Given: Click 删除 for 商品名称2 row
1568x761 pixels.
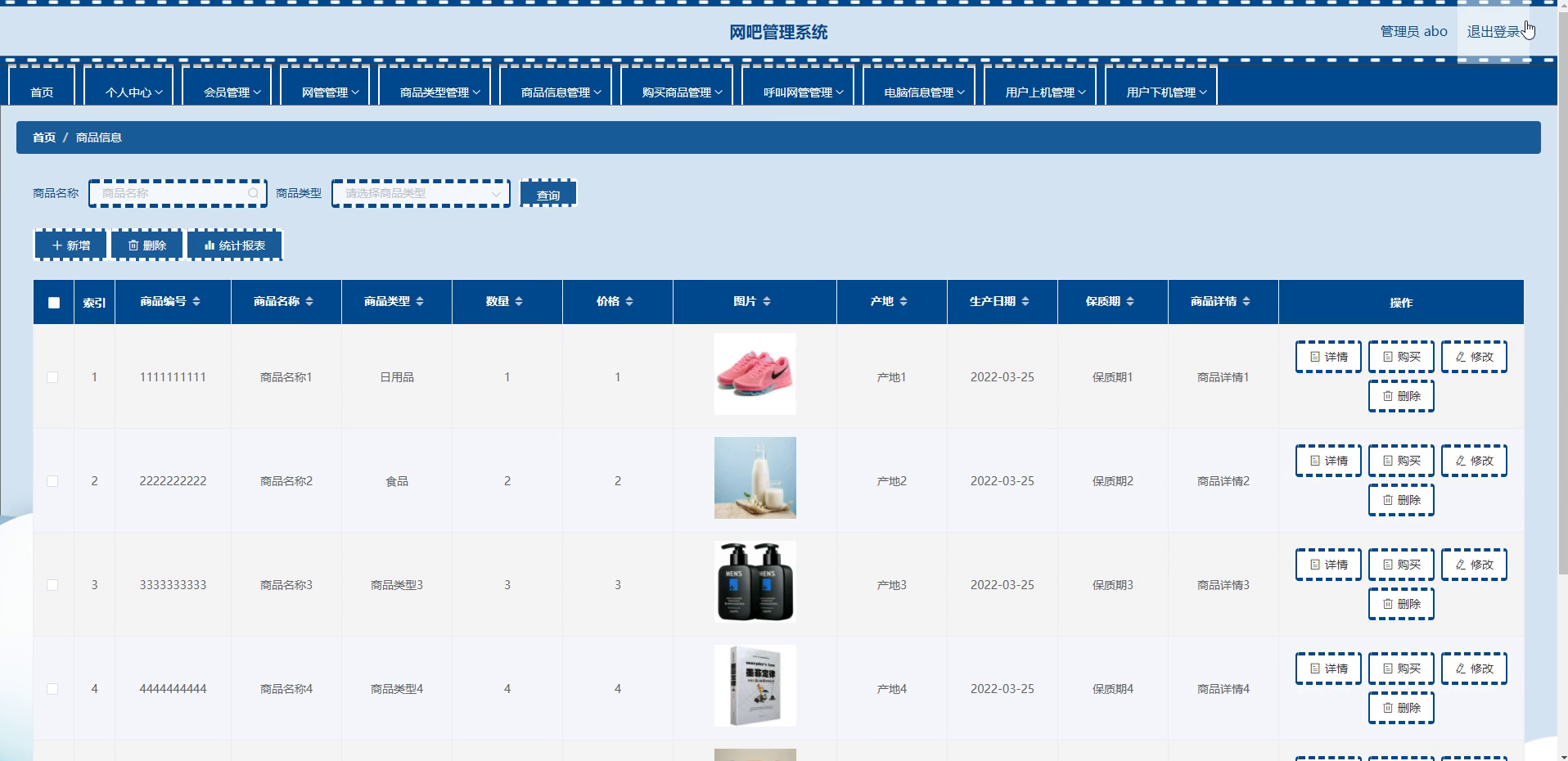Looking at the screenshot, I should [1401, 500].
